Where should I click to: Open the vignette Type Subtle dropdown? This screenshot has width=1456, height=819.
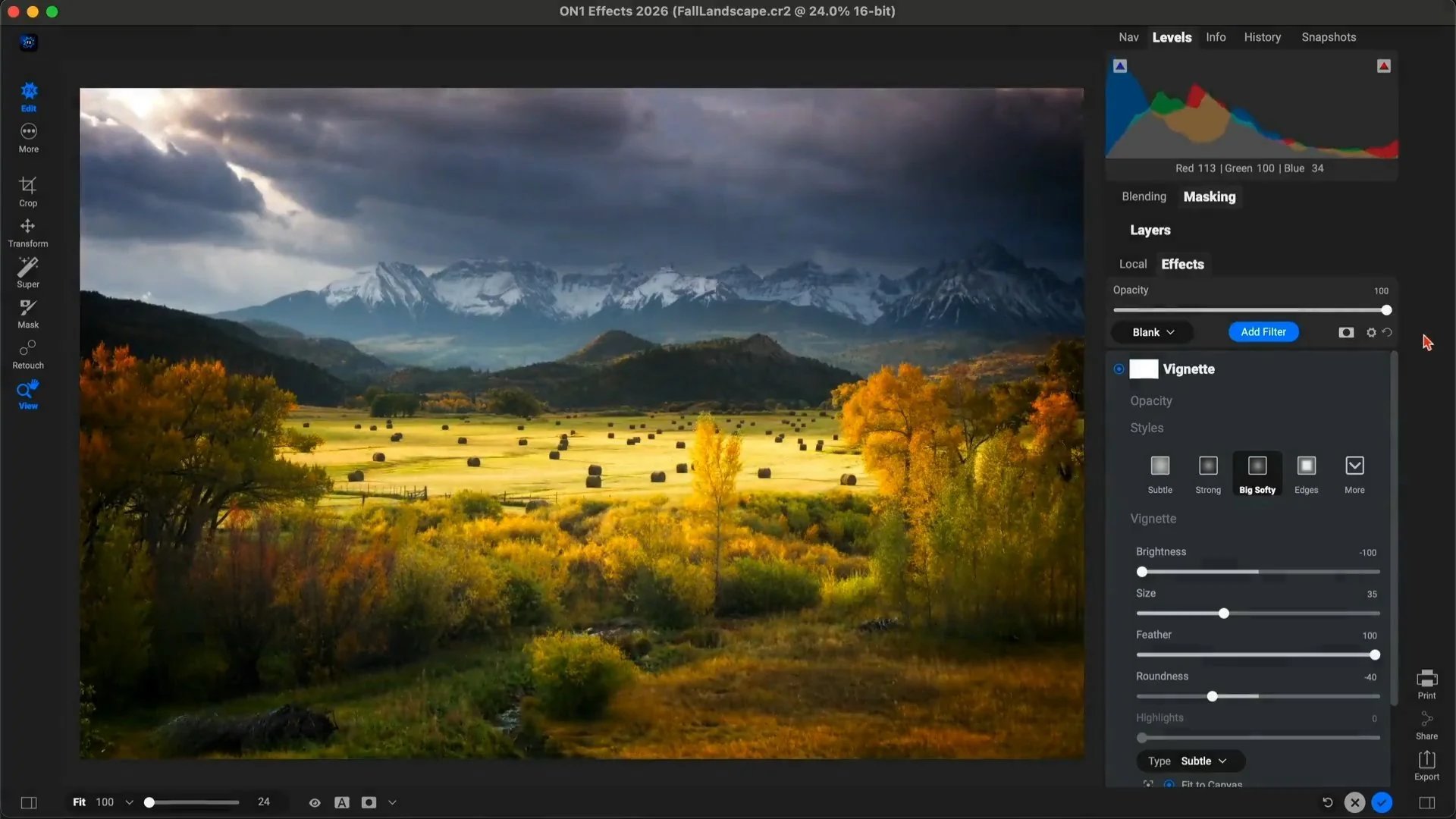pos(1191,761)
